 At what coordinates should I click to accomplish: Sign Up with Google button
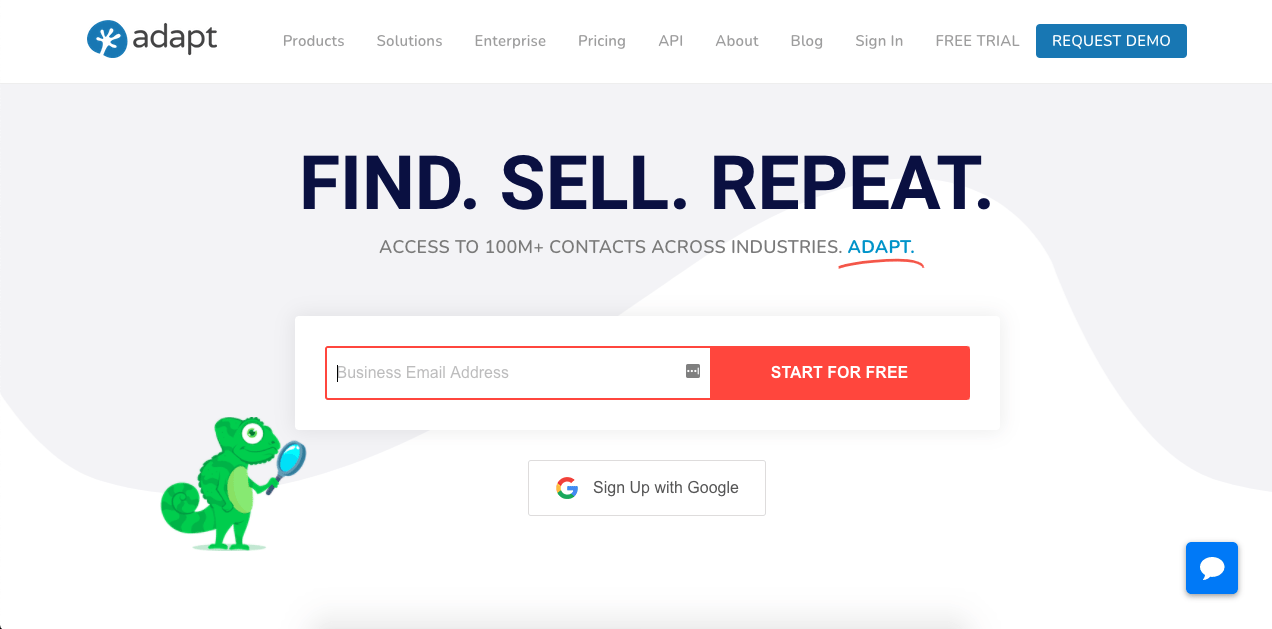click(647, 488)
